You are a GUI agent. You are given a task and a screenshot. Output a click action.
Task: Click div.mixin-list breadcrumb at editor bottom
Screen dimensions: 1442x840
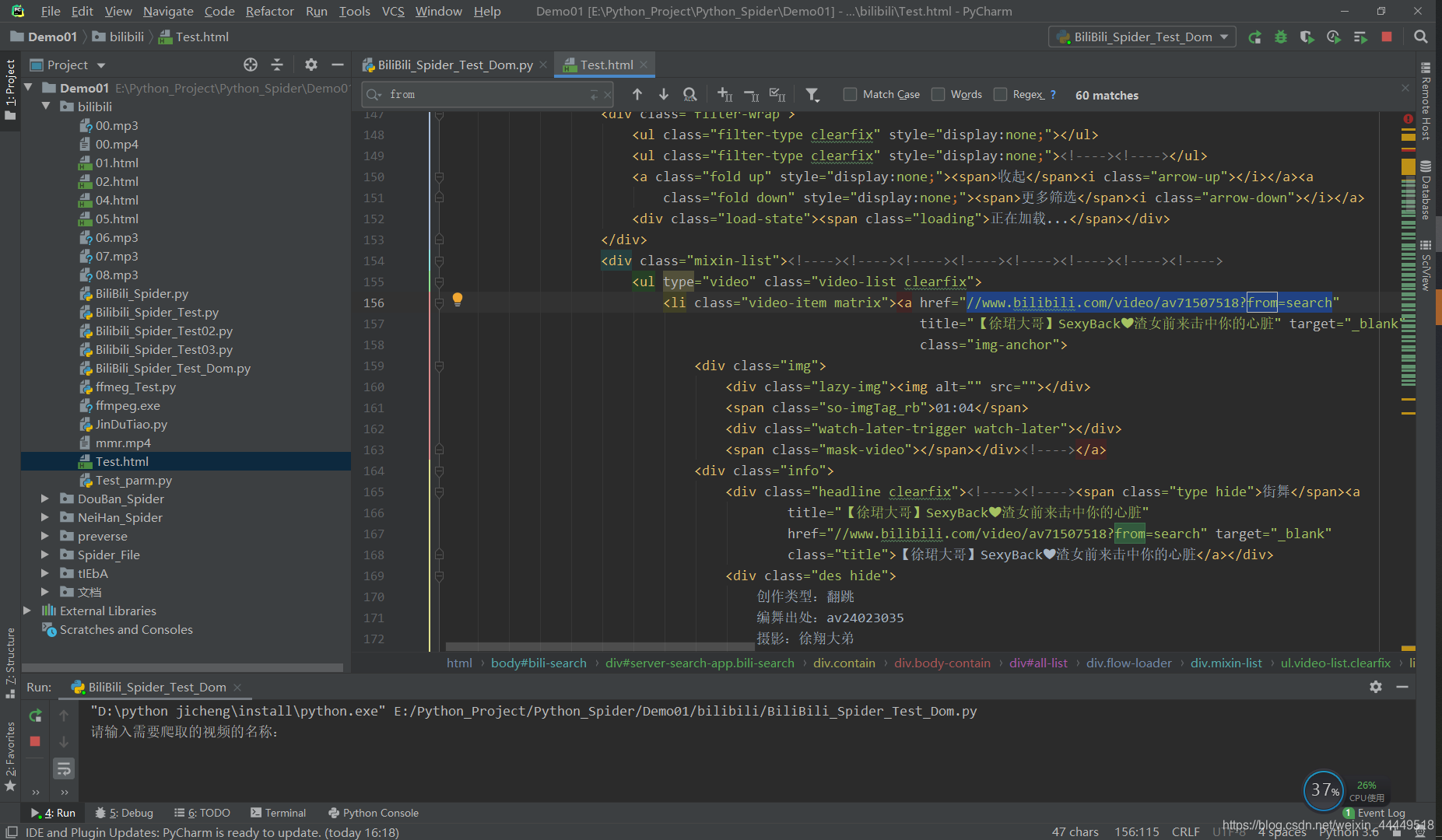tap(1226, 663)
